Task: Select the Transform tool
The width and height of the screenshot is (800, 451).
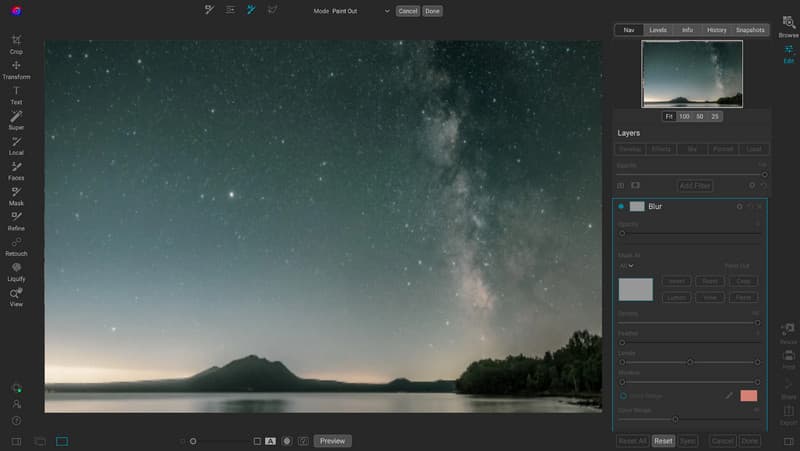Action: point(16,70)
